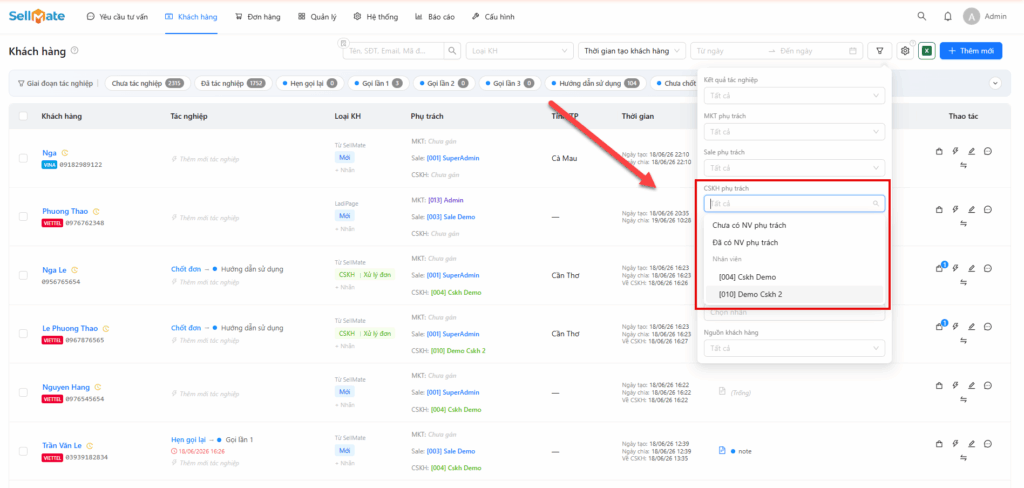The image size is (1024, 488).
Task: Tick the checkbox for Phuong Thao
Action: pyautogui.click(x=24, y=216)
